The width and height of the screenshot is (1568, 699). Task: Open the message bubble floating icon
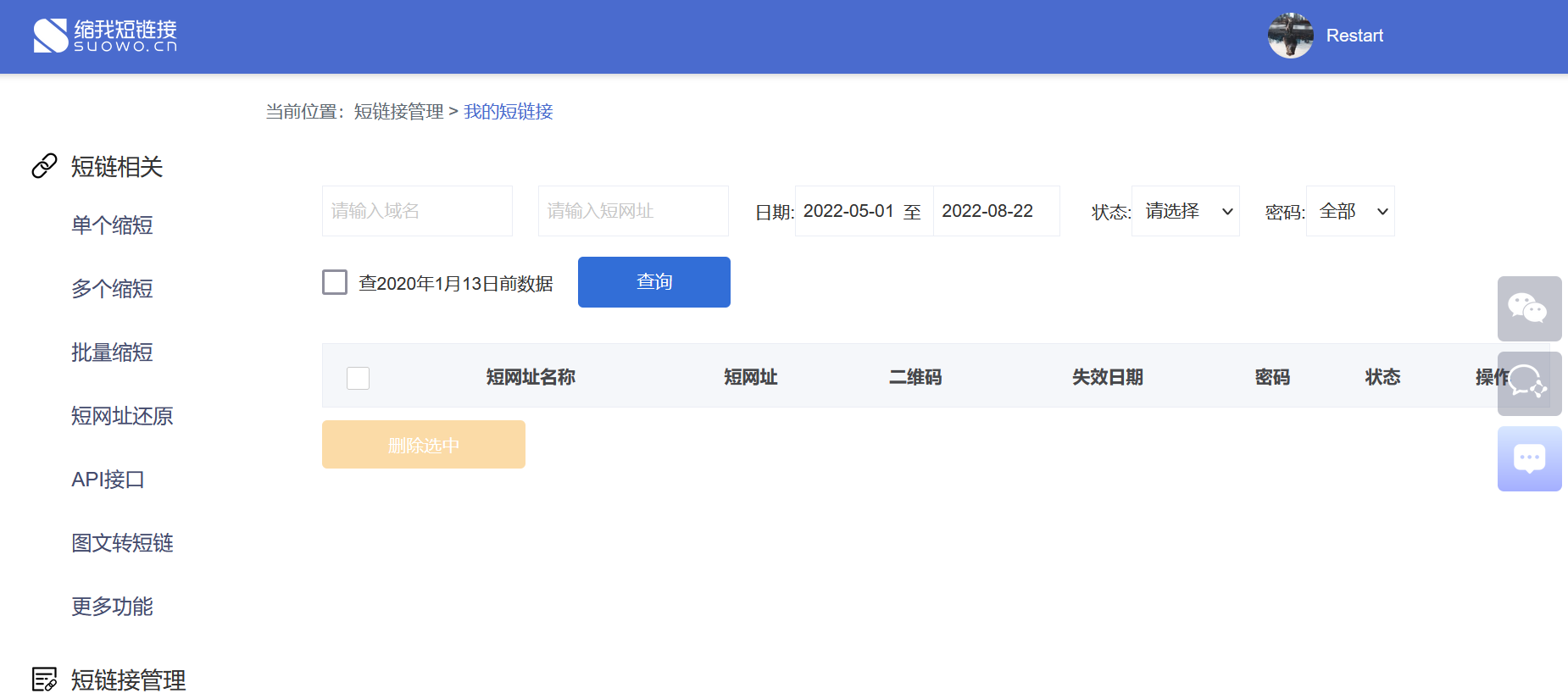coord(1529,458)
